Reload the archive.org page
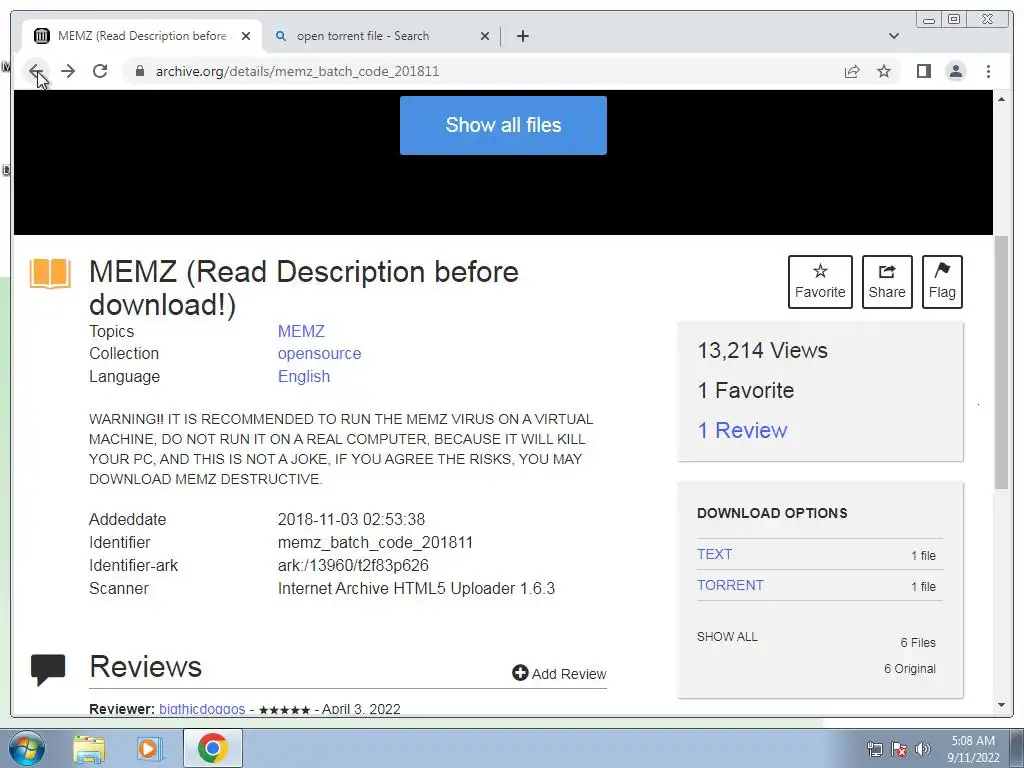 pos(100,71)
